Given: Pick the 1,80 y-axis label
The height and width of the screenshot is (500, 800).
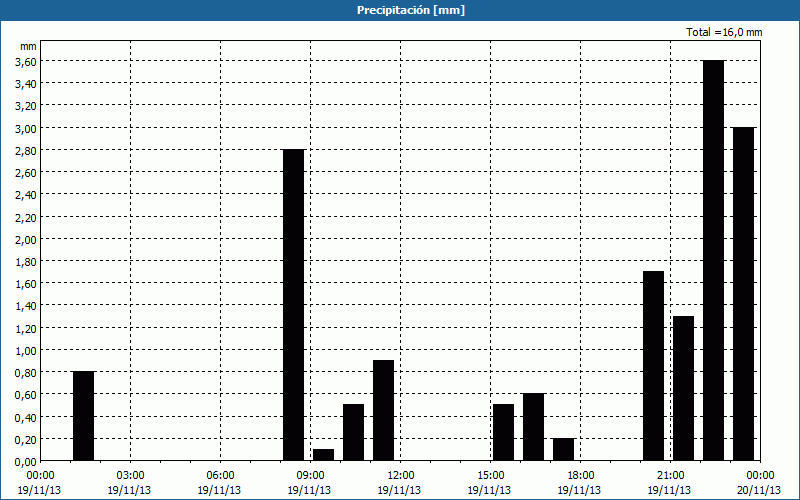Looking at the screenshot, I should click(26, 262).
